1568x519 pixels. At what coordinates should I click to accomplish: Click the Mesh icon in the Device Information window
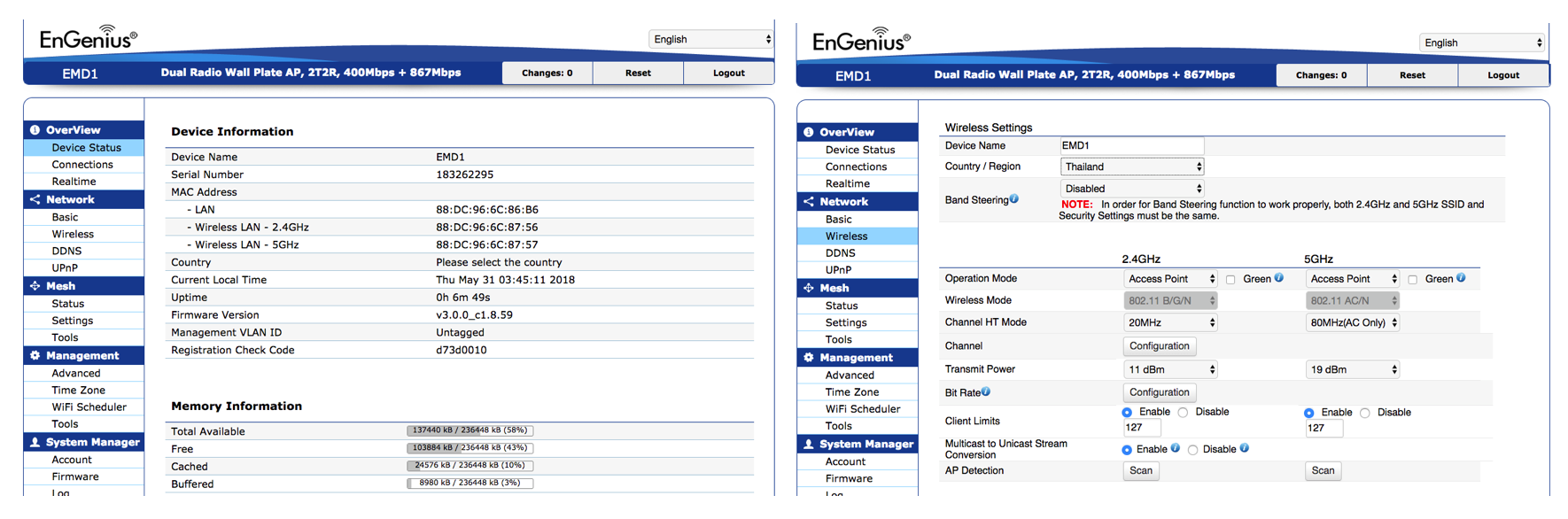35,286
